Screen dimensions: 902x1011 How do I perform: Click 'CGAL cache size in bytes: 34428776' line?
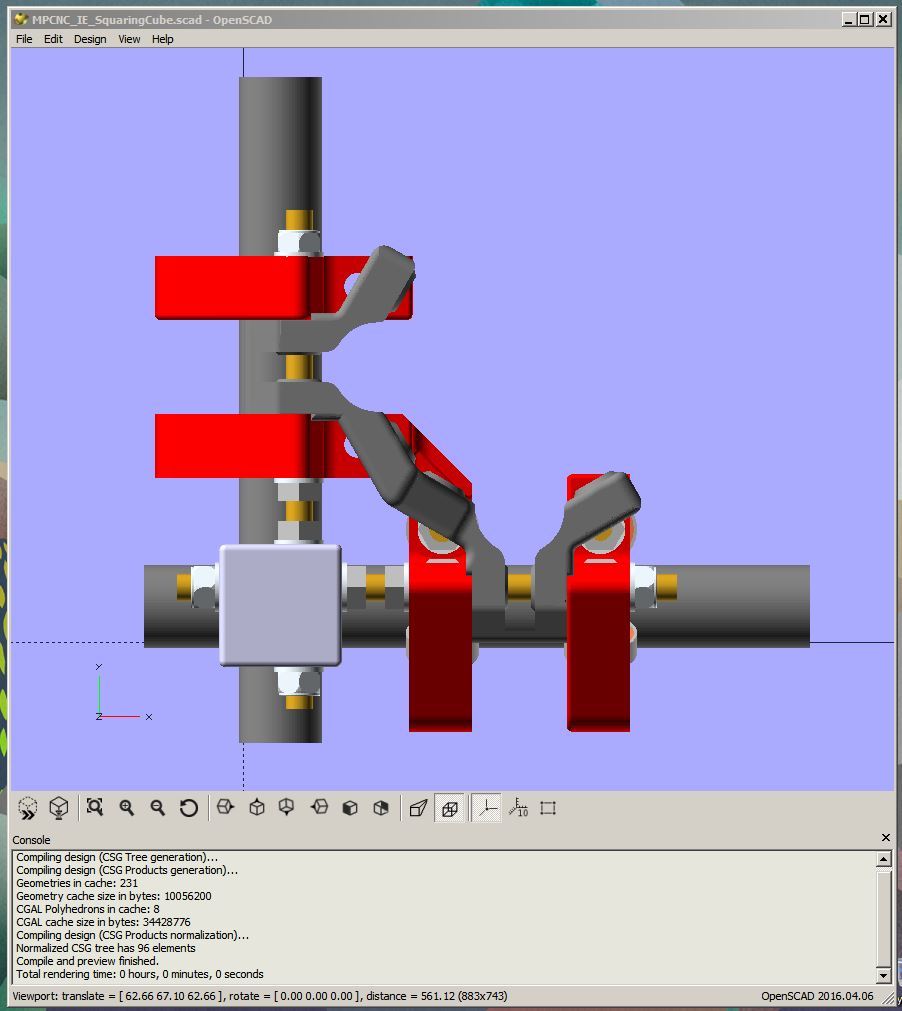tap(103, 922)
